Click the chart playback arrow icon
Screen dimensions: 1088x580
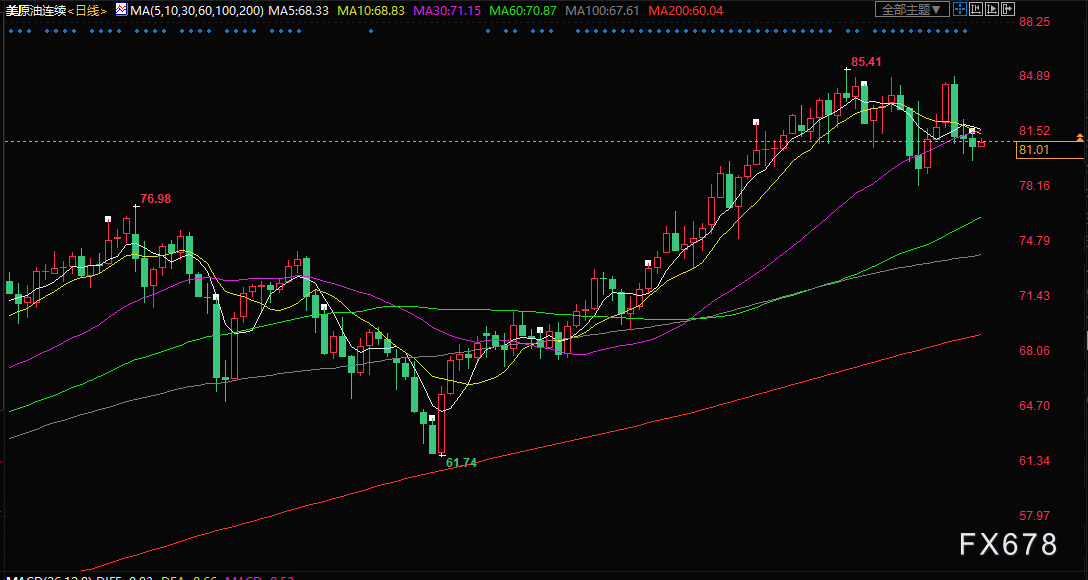pyautogui.click(x=992, y=9)
